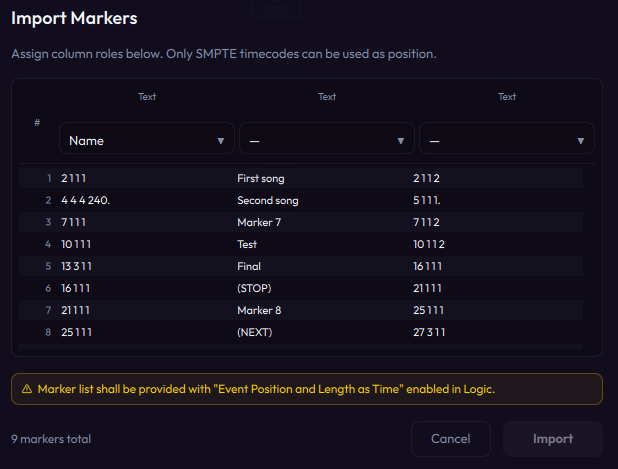Click the '4 4 4 240.' cell

tap(86, 200)
